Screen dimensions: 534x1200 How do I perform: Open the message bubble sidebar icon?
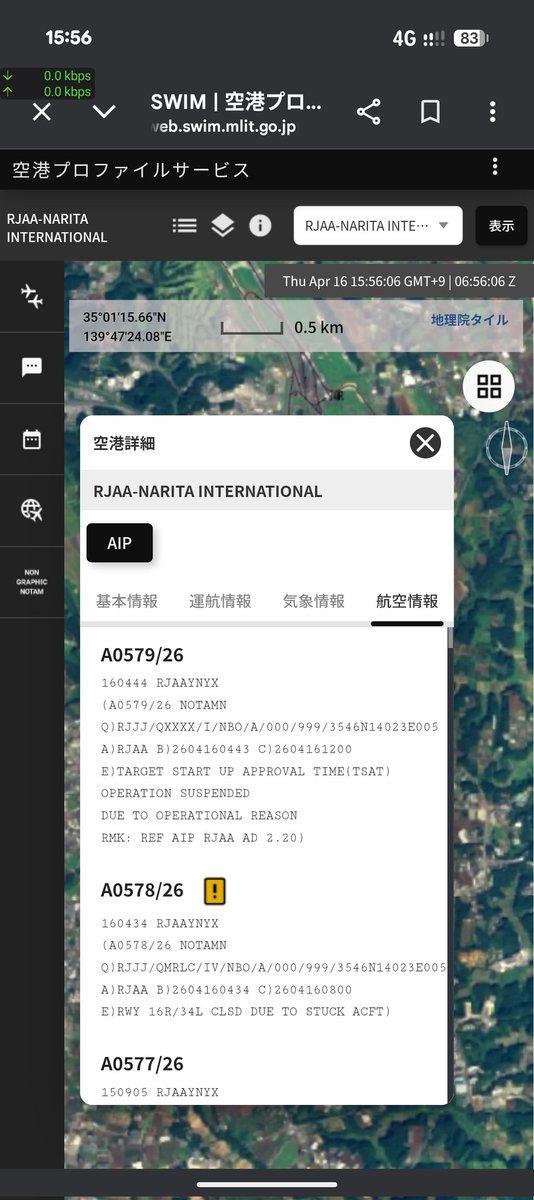(x=32, y=367)
